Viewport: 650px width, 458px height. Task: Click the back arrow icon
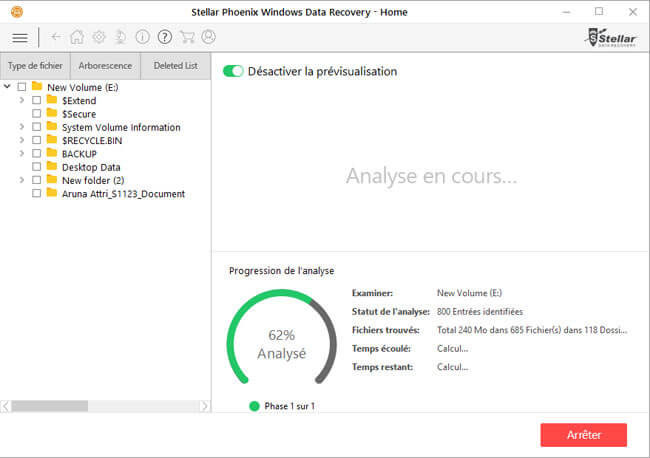click(x=56, y=37)
